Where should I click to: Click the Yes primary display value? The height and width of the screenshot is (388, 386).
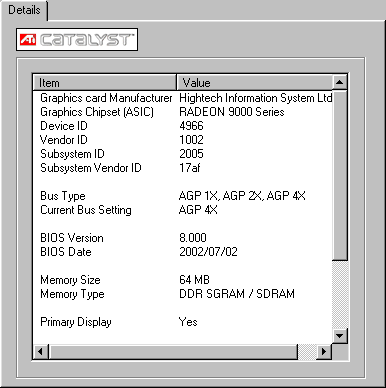pos(188,322)
